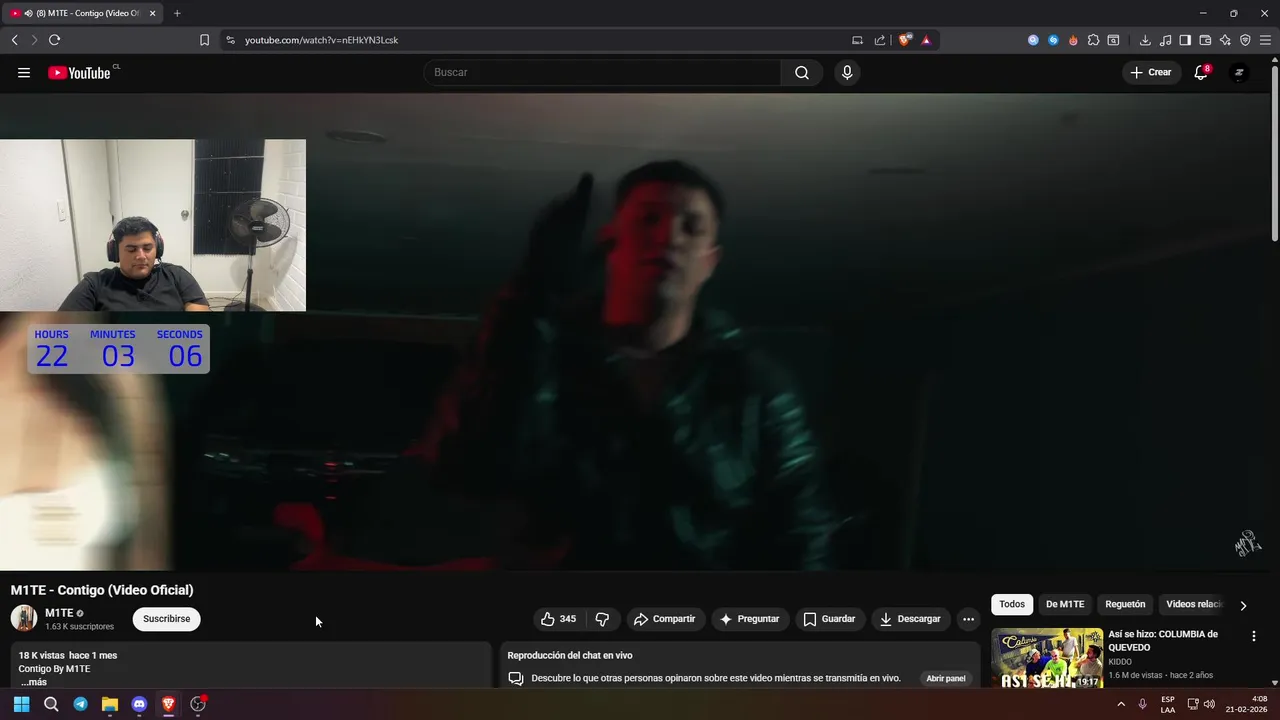Click the ESP LAA language indicator
This screenshot has width=1280, height=720.
[x=1168, y=704]
